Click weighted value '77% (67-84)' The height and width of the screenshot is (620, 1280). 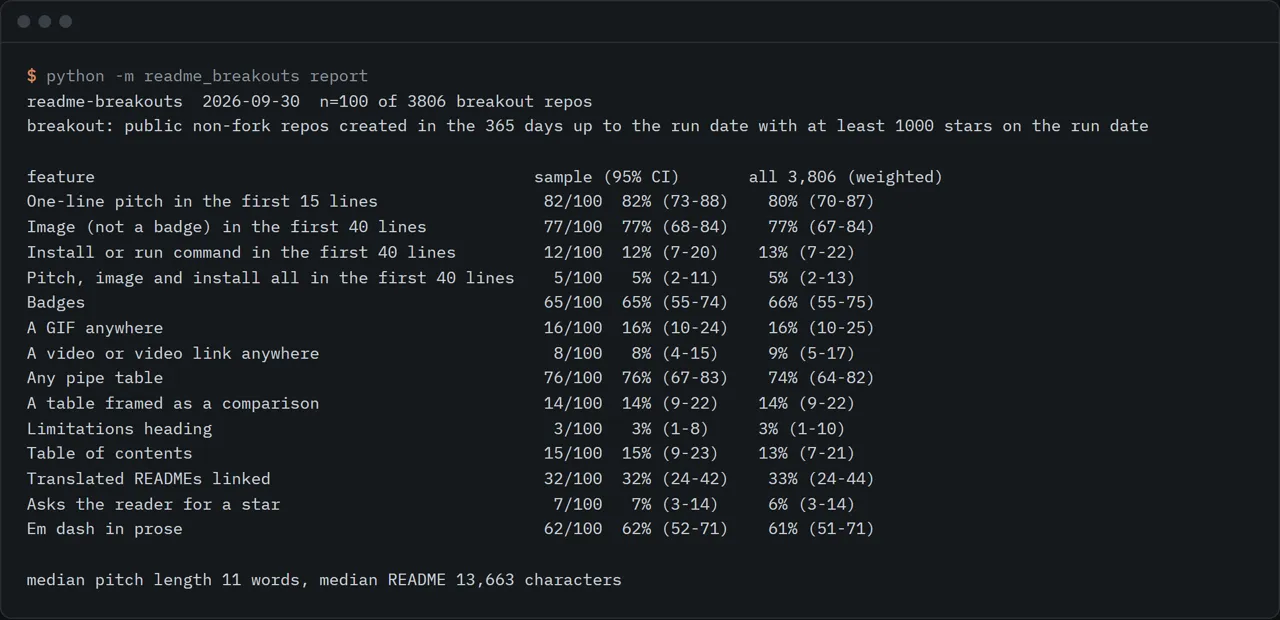821,227
